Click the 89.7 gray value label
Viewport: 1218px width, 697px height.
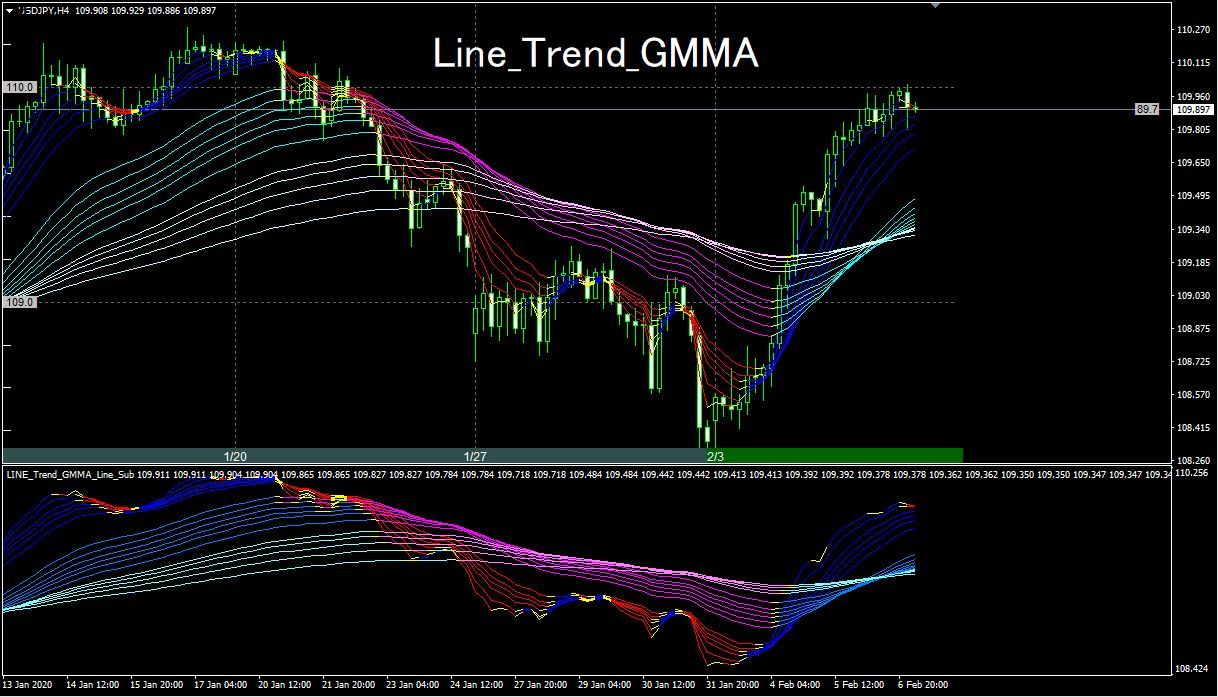[1146, 109]
